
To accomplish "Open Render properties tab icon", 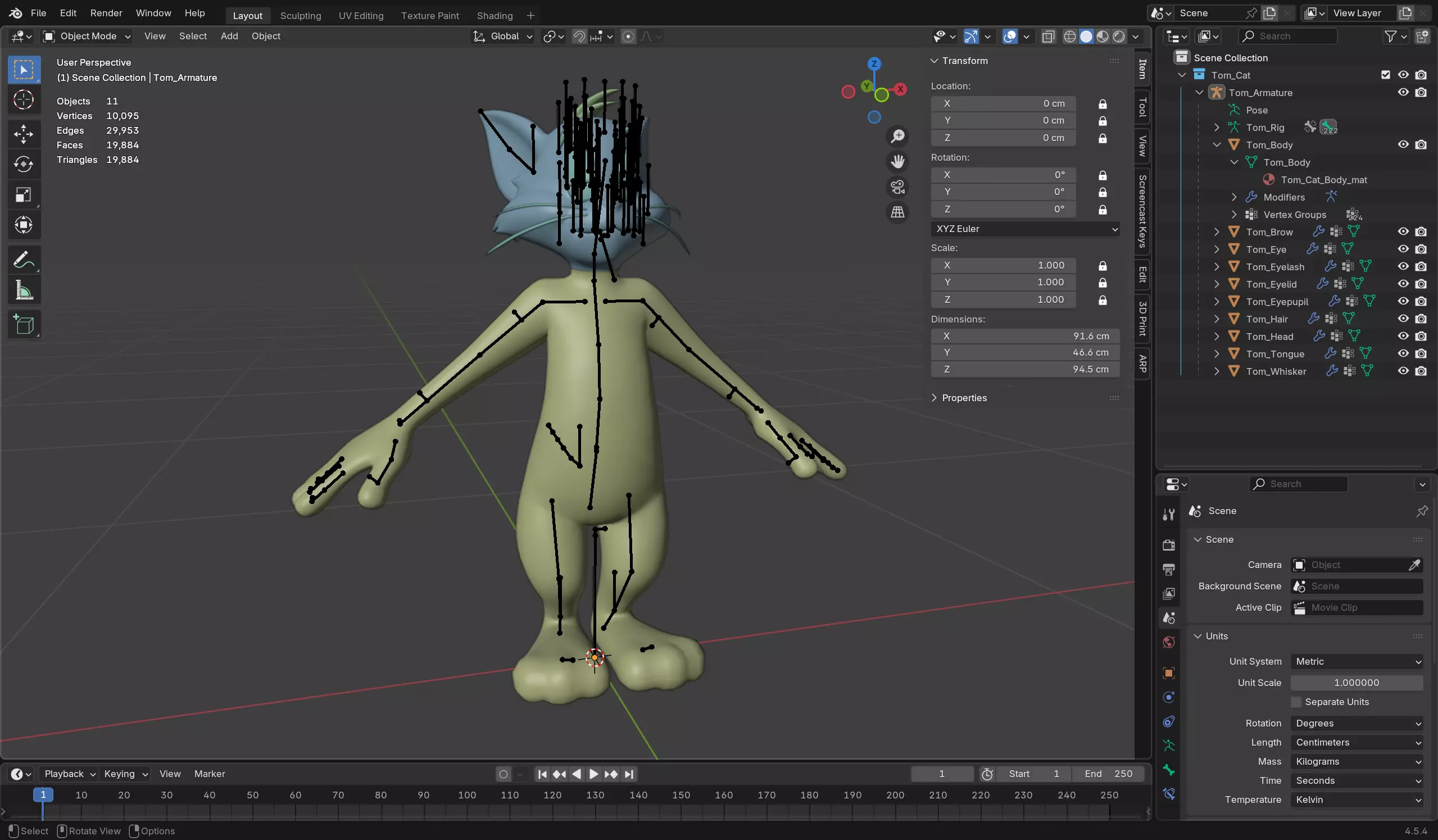I will coord(1169,545).
